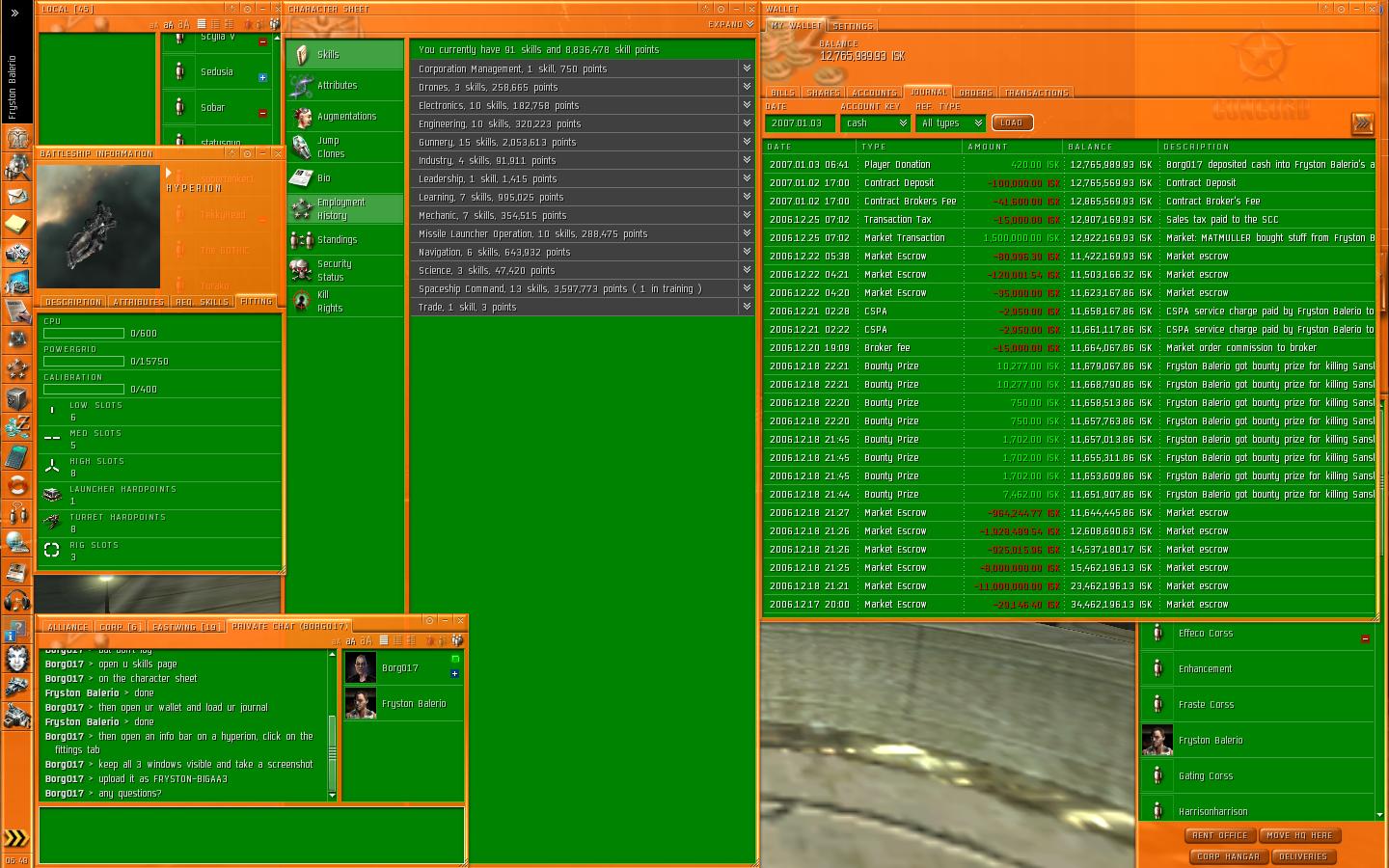Click the ring-of-stars corporation sidebar icon
The height and width of the screenshot is (868, 1389).
pos(16,369)
